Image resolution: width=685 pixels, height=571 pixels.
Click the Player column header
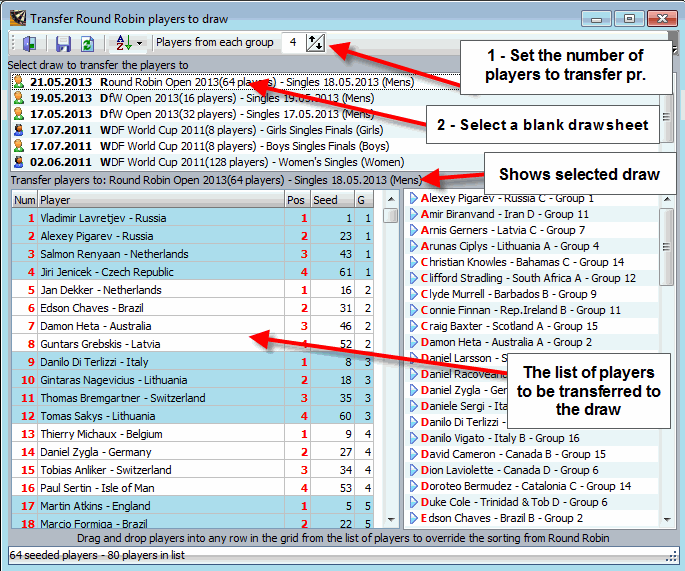point(160,200)
